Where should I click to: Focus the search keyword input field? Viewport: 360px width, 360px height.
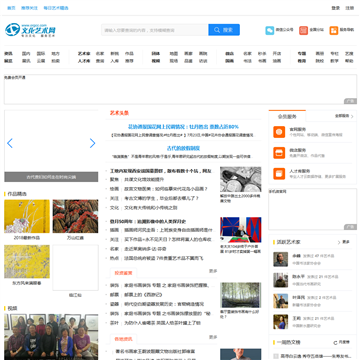pyautogui.click(x=155, y=30)
